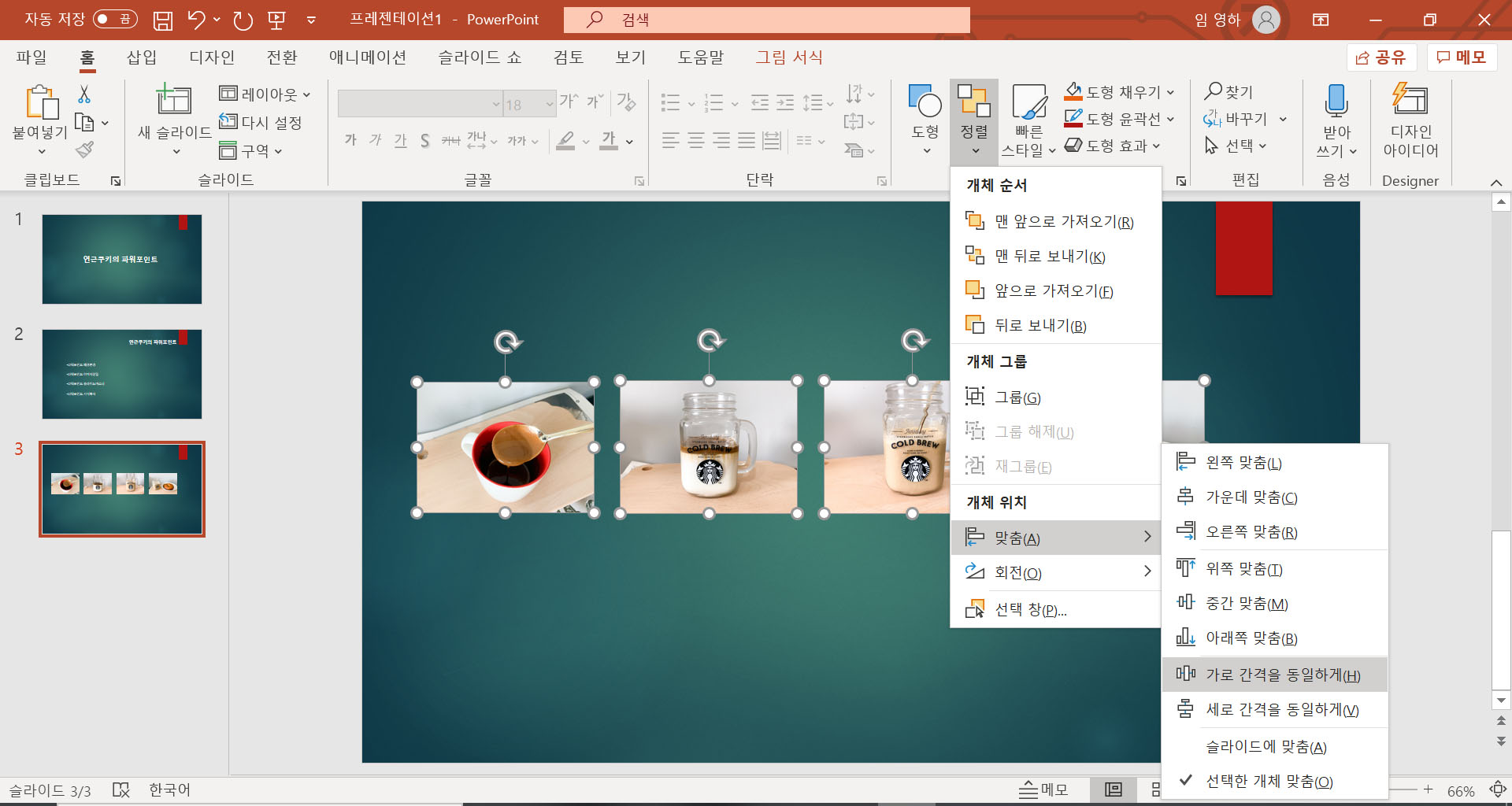Toggle Notes (메모) pane in status bar

pyautogui.click(x=1043, y=789)
